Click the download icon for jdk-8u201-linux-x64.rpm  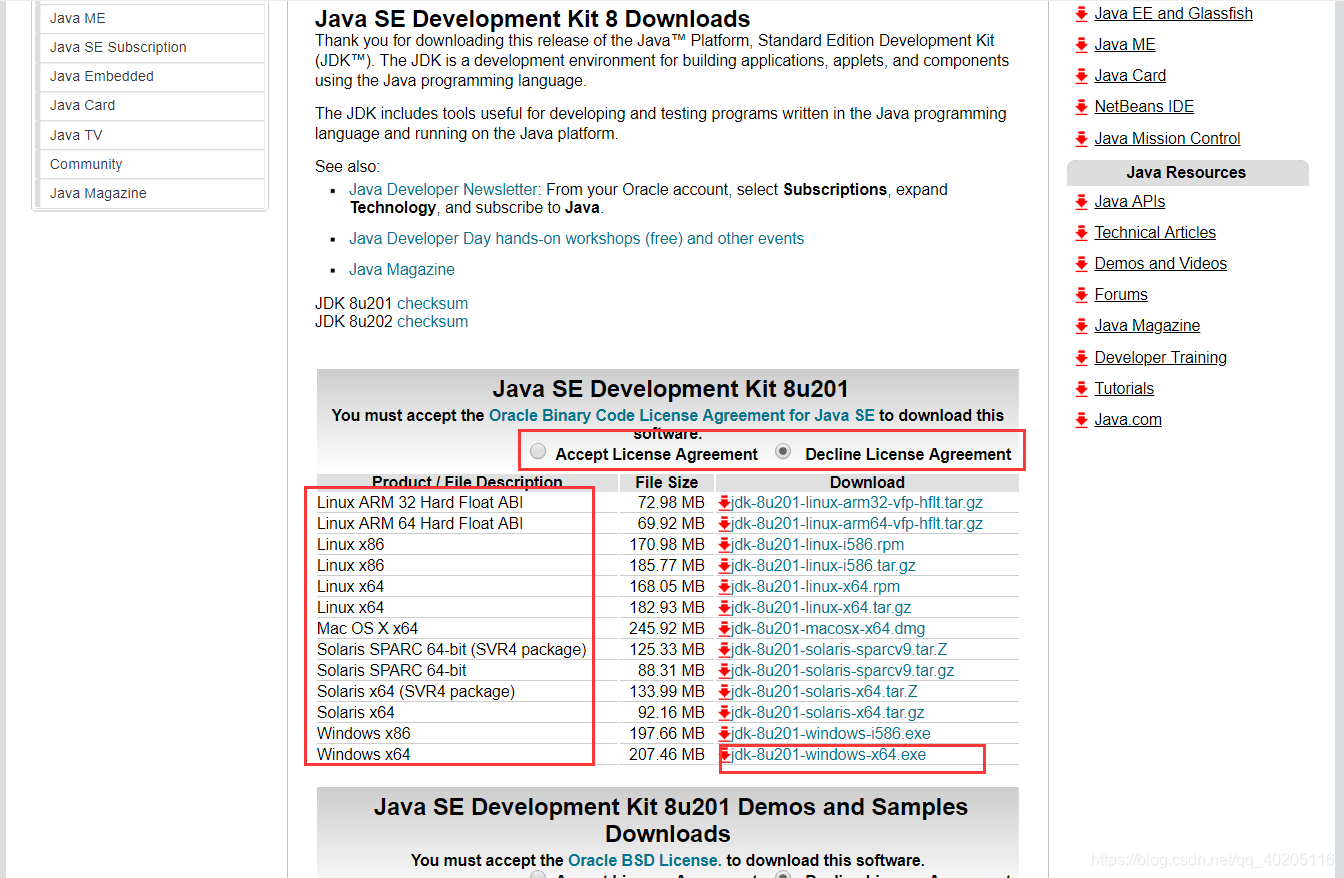click(725, 587)
